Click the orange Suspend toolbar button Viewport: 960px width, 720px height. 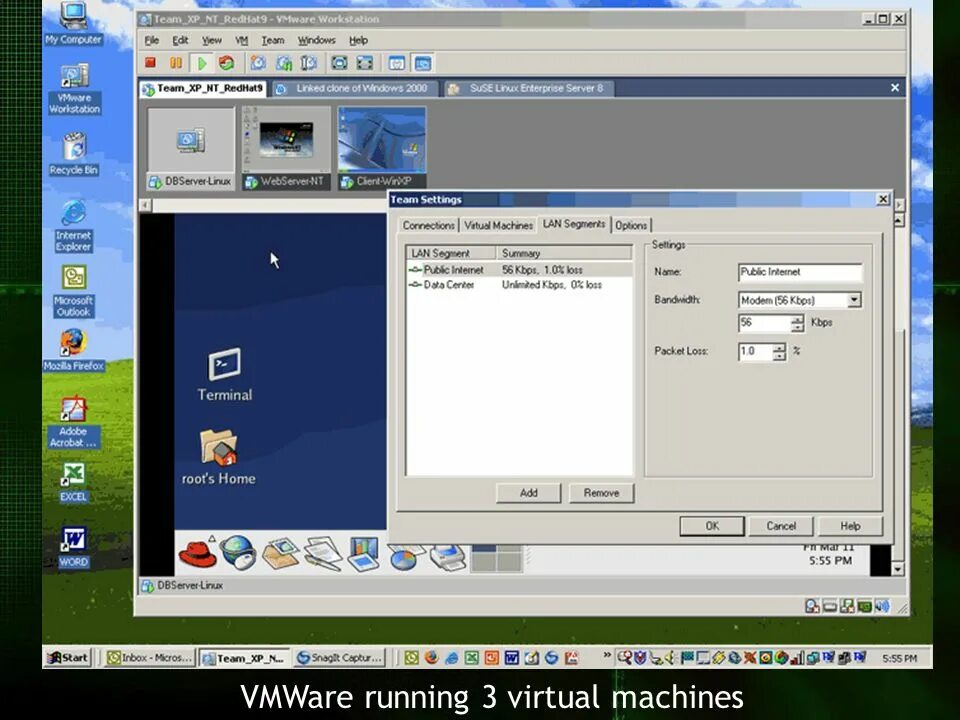pos(176,62)
